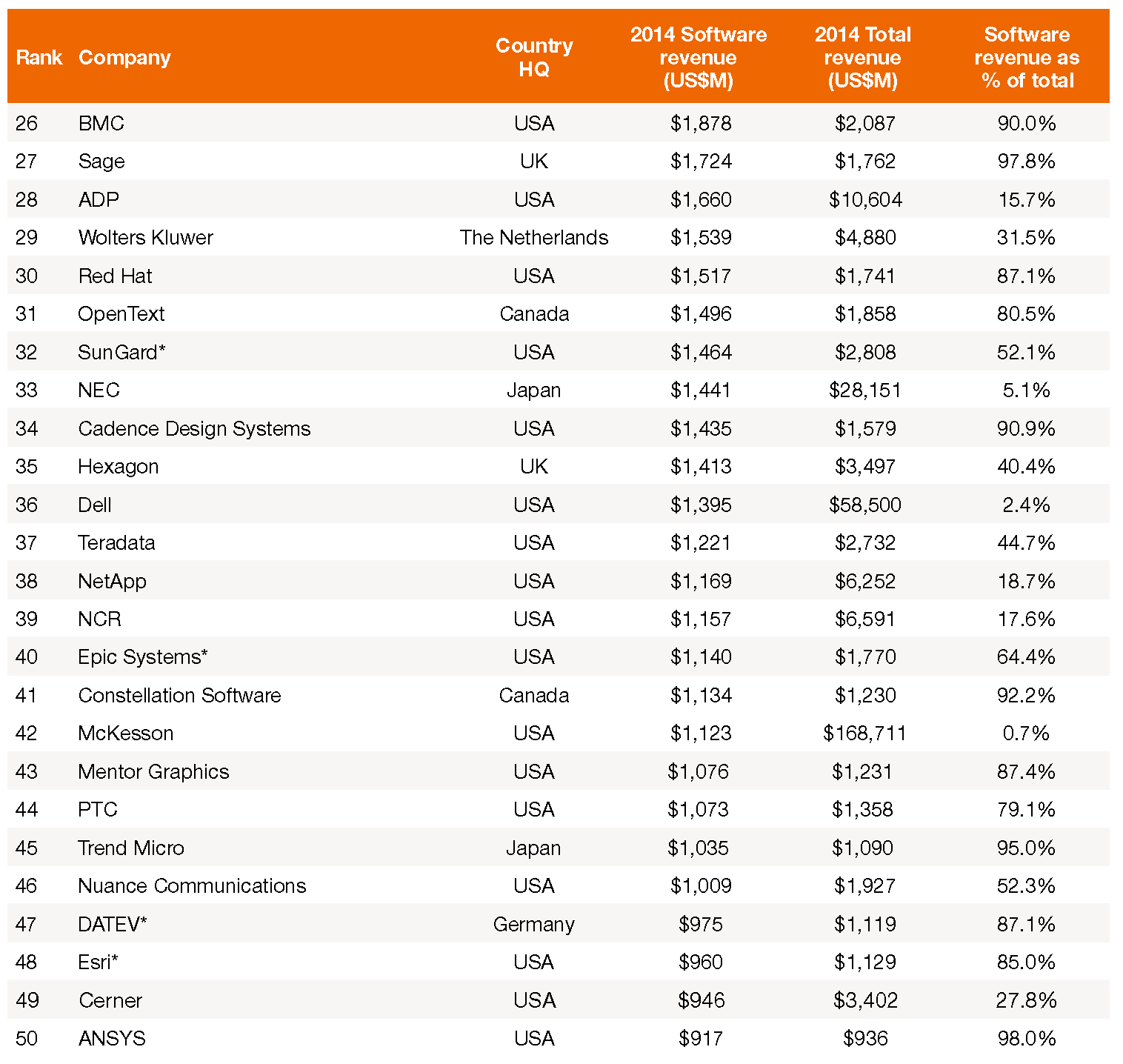Click The Netherlands country cell

534,237
